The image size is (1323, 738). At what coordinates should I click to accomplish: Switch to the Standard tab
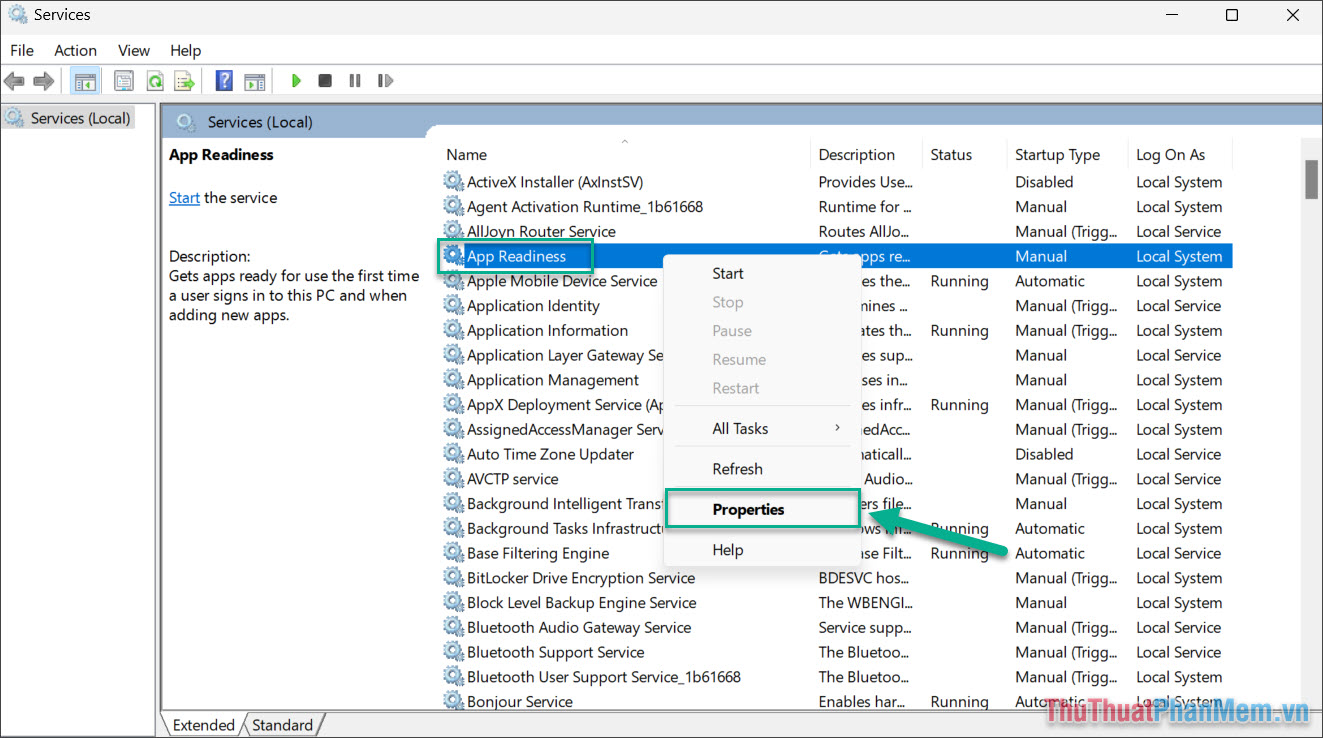click(x=283, y=724)
